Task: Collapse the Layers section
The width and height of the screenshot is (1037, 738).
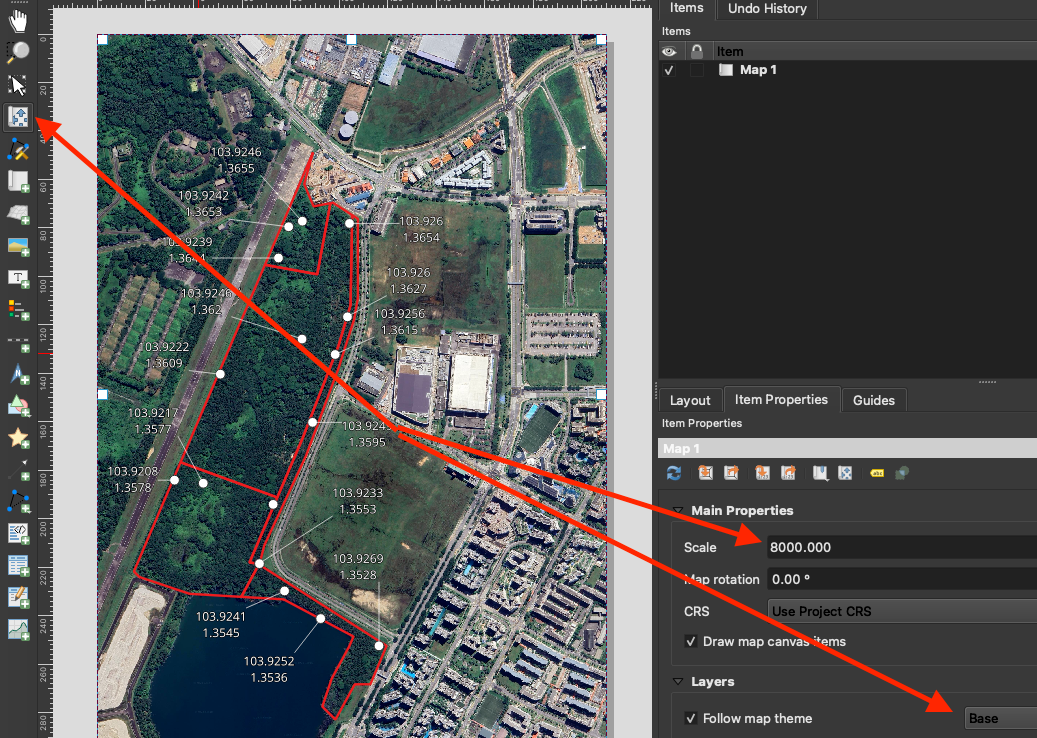Action: [679, 682]
